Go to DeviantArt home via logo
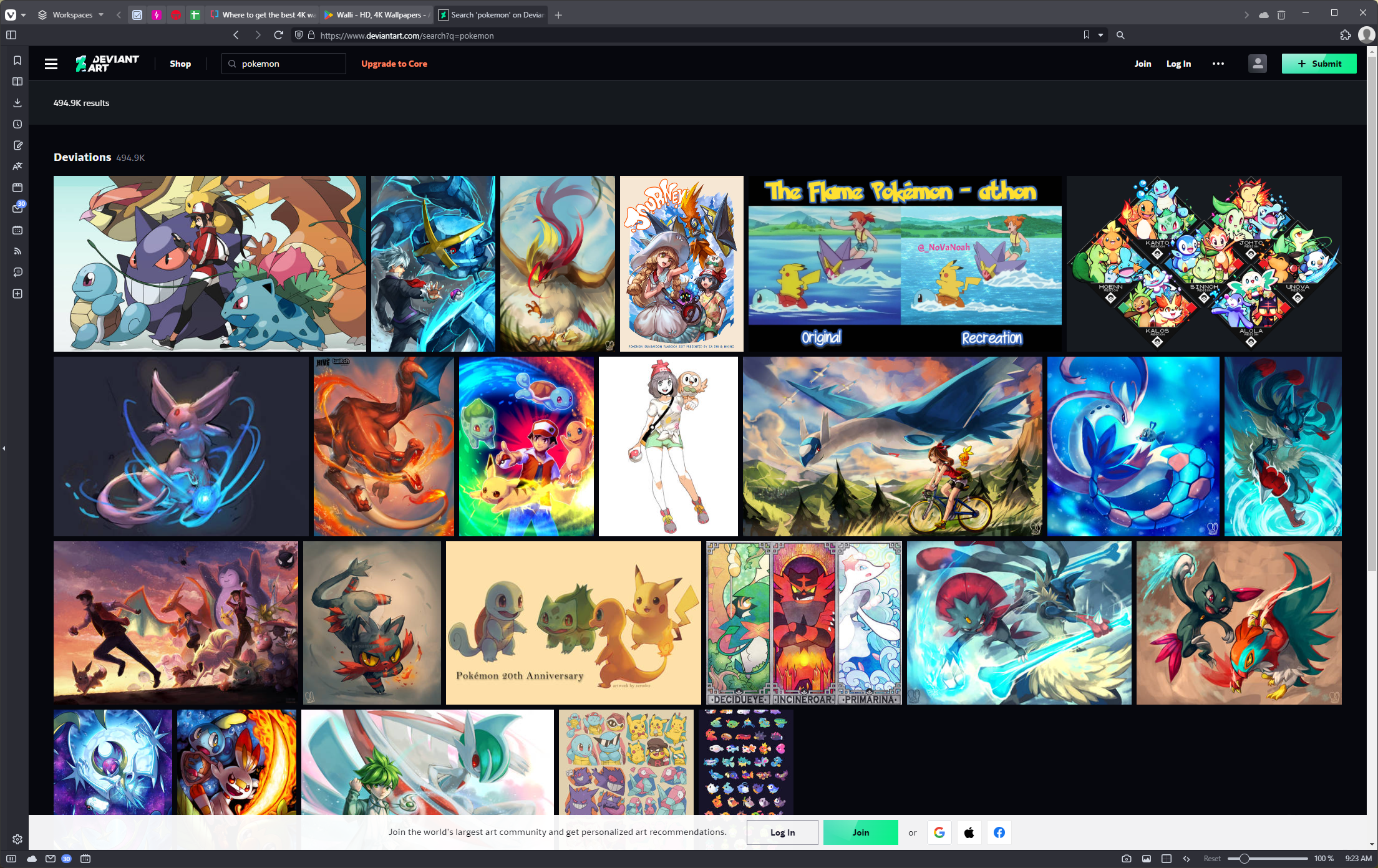Viewport: 1378px width, 868px height. pos(107,64)
